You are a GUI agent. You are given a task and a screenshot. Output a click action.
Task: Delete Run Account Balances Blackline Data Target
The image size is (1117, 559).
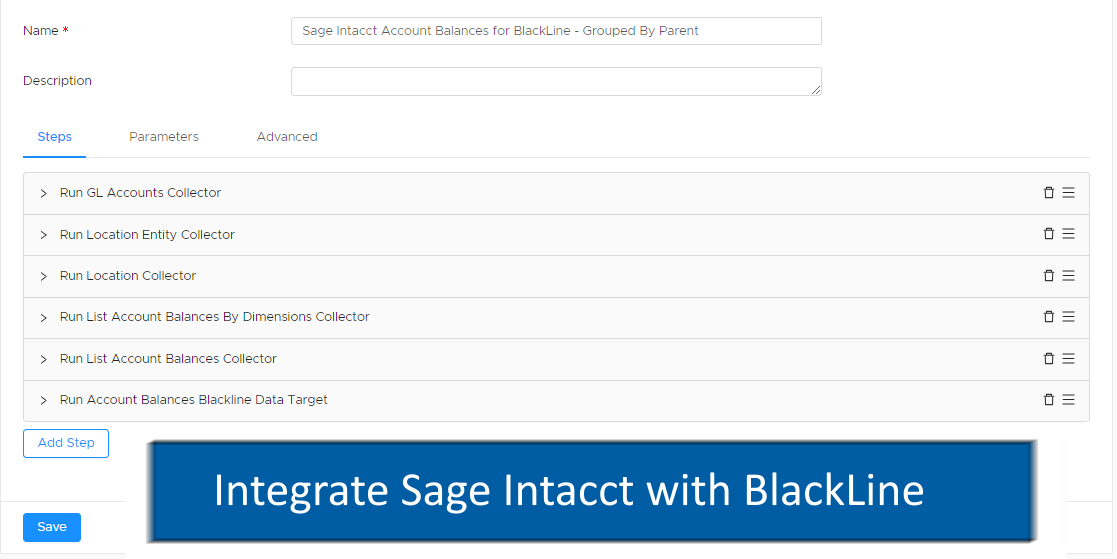point(1048,400)
